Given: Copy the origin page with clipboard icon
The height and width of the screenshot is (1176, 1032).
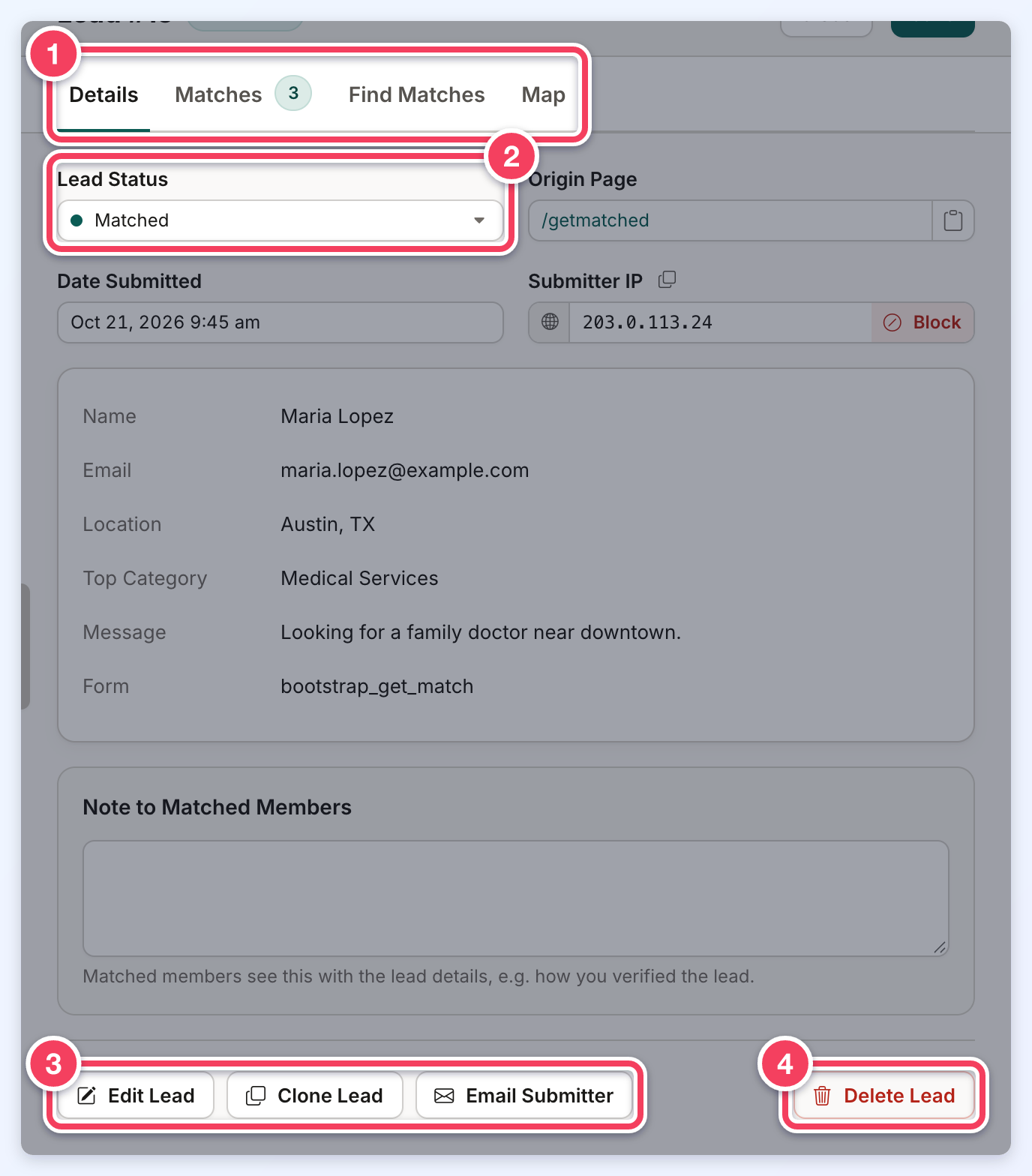Looking at the screenshot, I should [953, 220].
